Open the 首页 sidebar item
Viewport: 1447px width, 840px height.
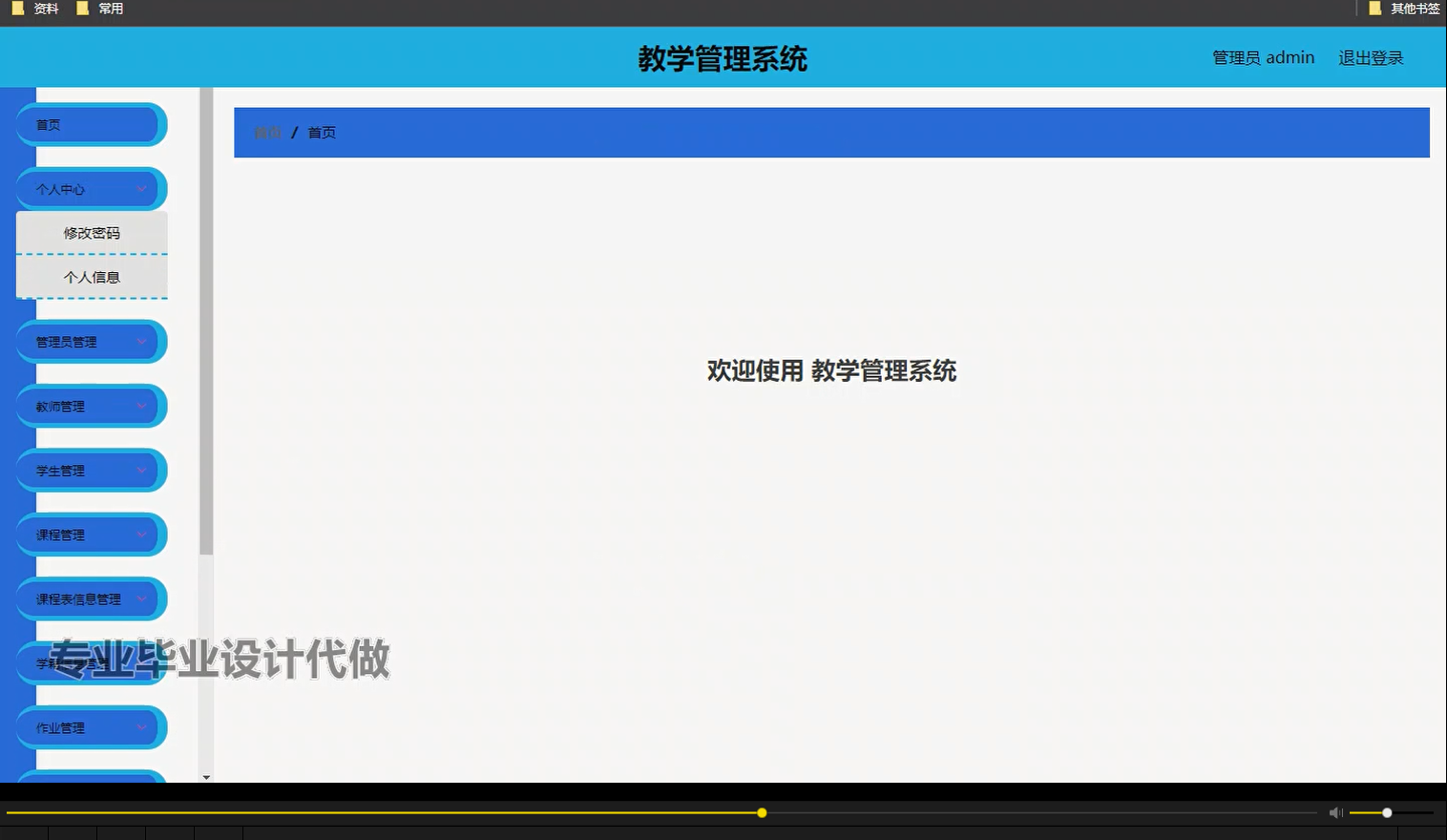pyautogui.click(x=91, y=124)
